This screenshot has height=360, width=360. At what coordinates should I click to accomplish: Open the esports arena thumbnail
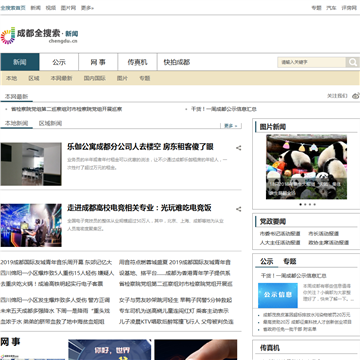tap(31, 225)
